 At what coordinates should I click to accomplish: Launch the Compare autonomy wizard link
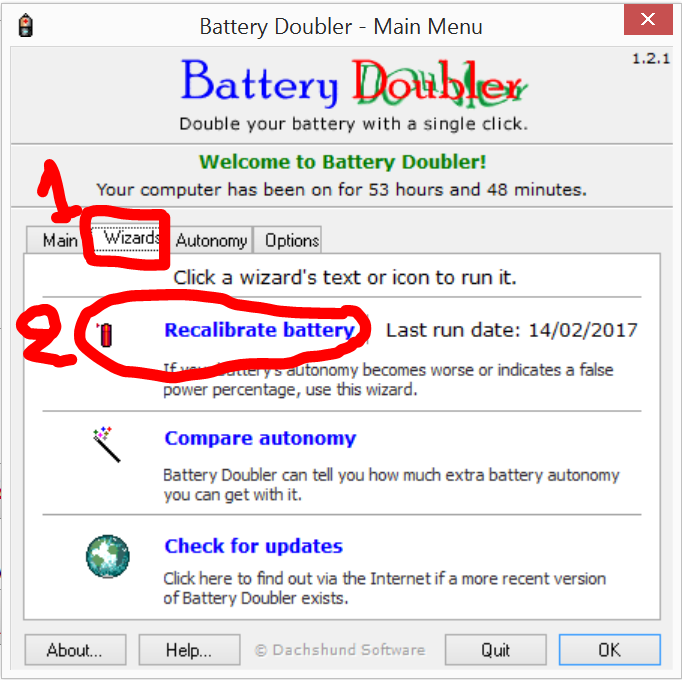tap(260, 438)
